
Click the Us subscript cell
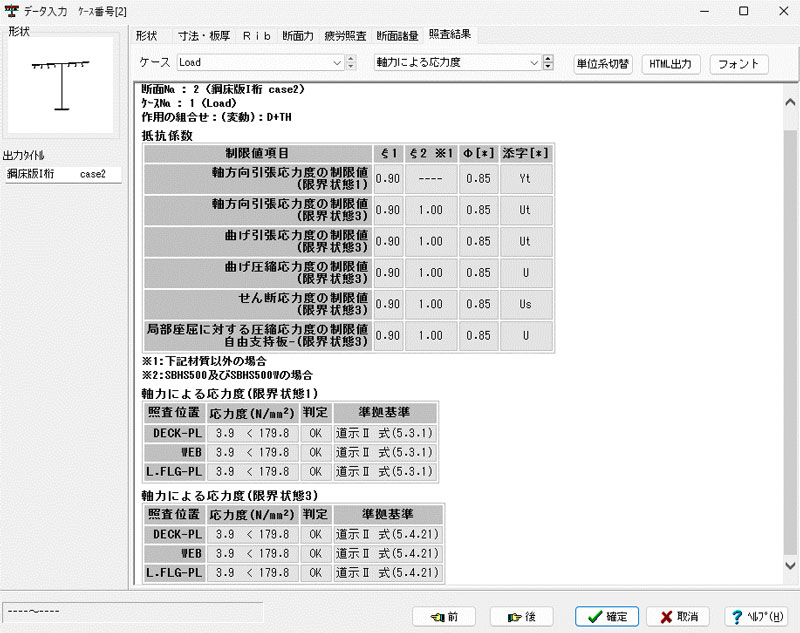tap(526, 304)
